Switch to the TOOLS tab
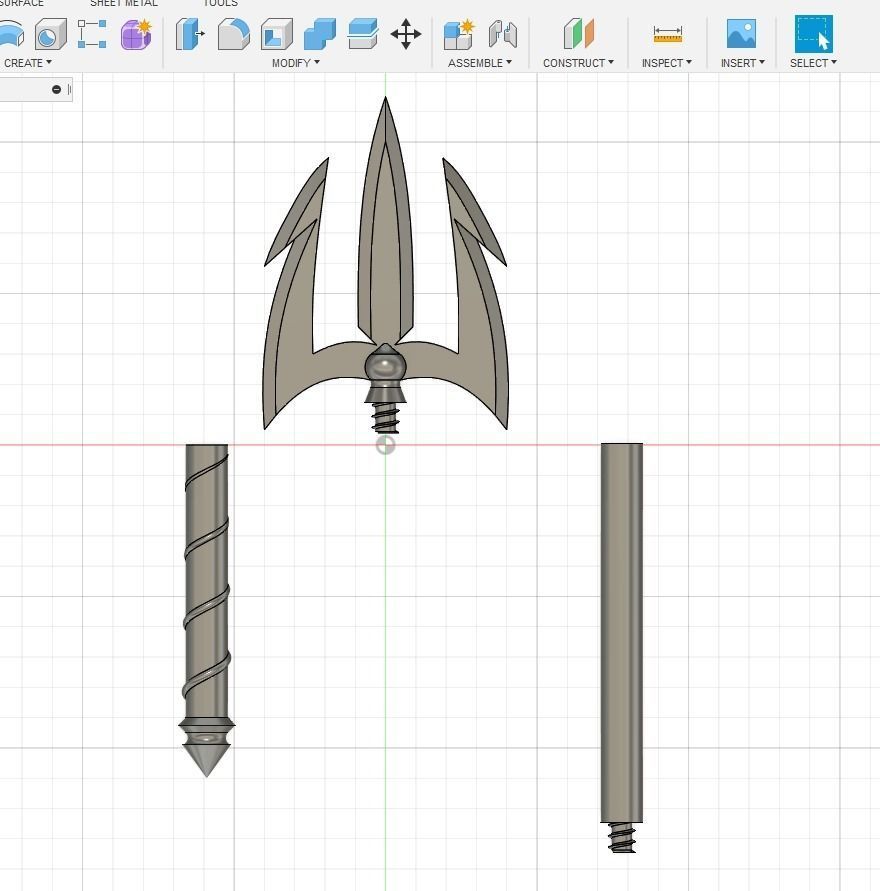This screenshot has width=880, height=891. tap(220, 3)
